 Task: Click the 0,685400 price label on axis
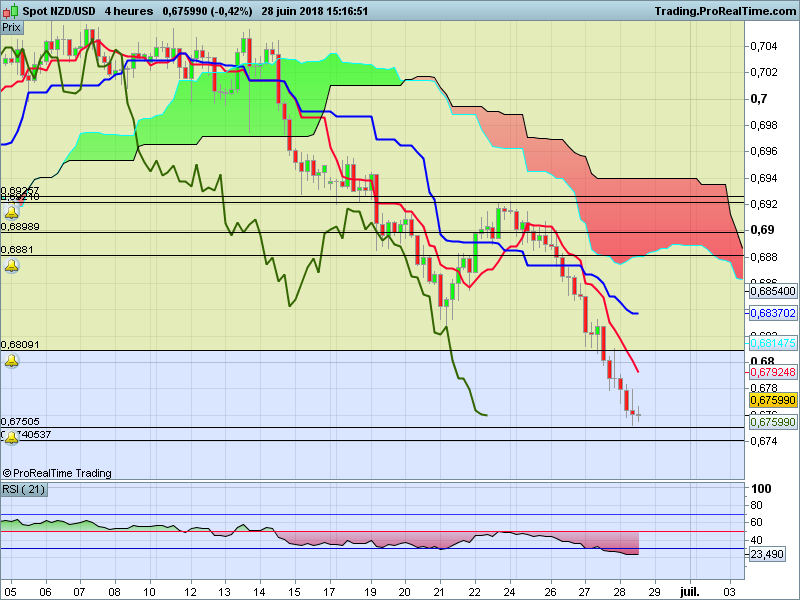click(x=773, y=291)
